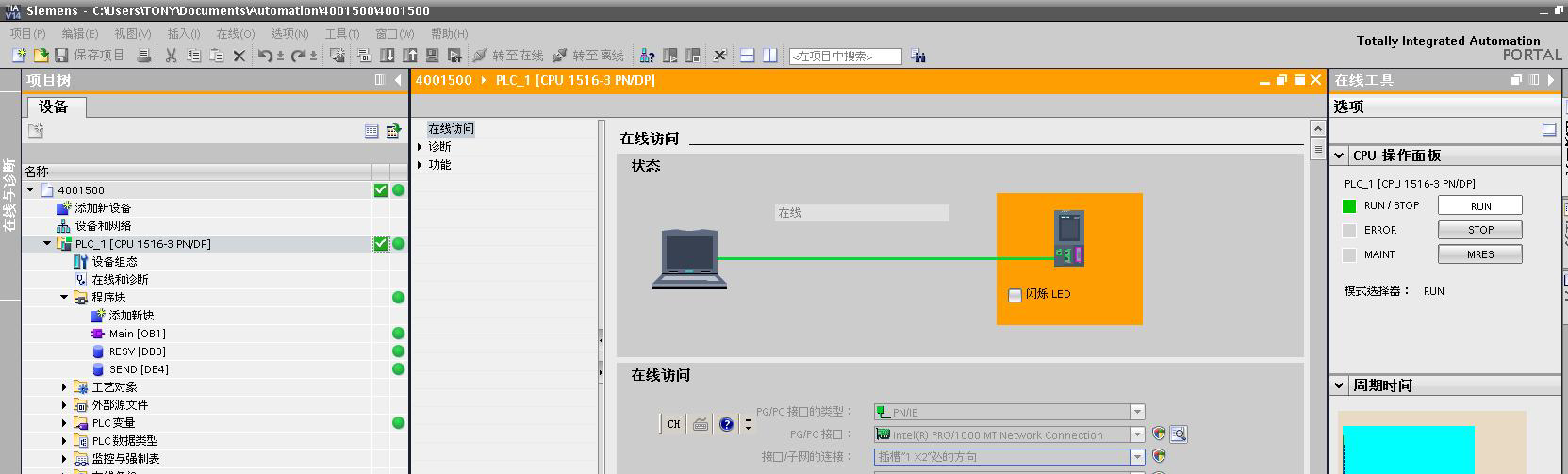This screenshot has height=474, width=1568.
Task: Expand the PLC 变量 folder
Action: tap(64, 423)
